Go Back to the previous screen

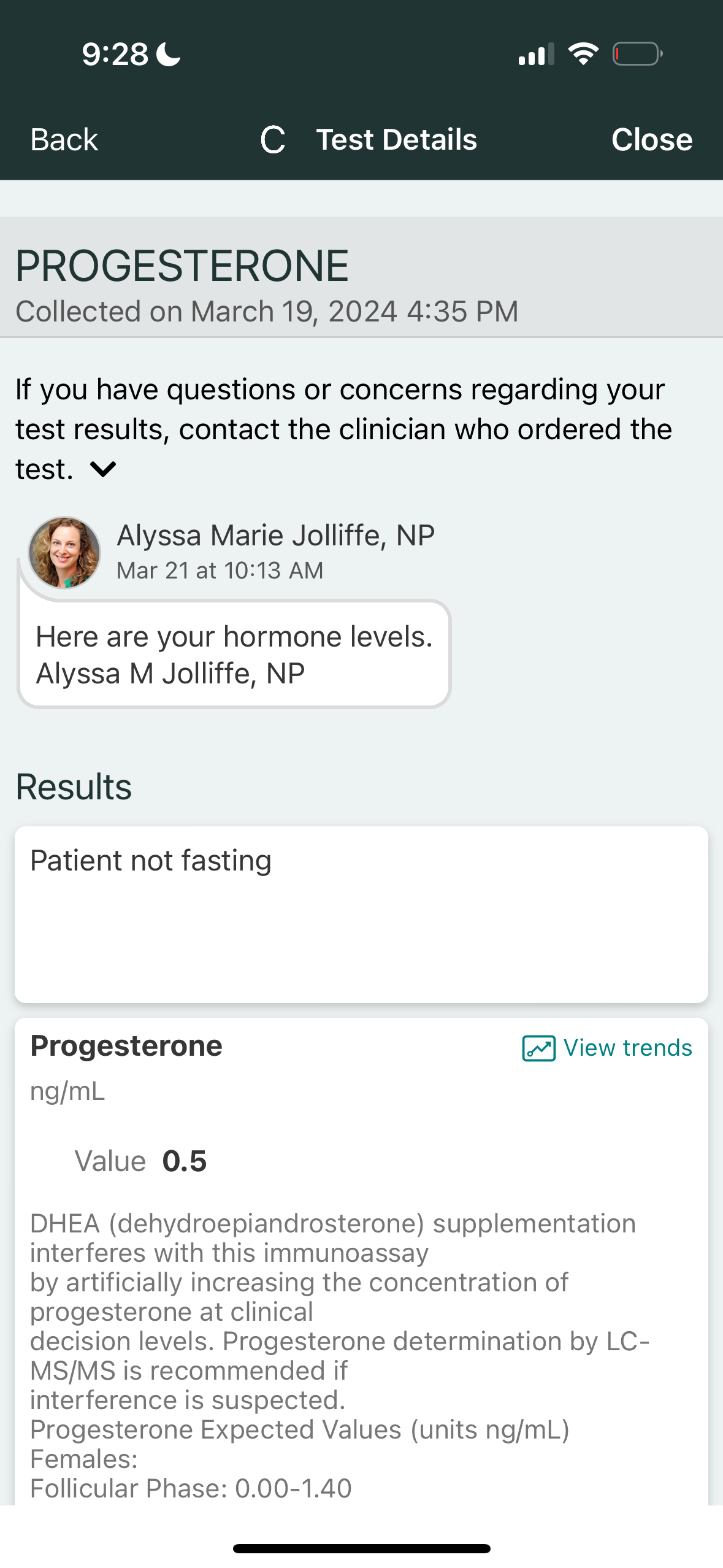64,140
